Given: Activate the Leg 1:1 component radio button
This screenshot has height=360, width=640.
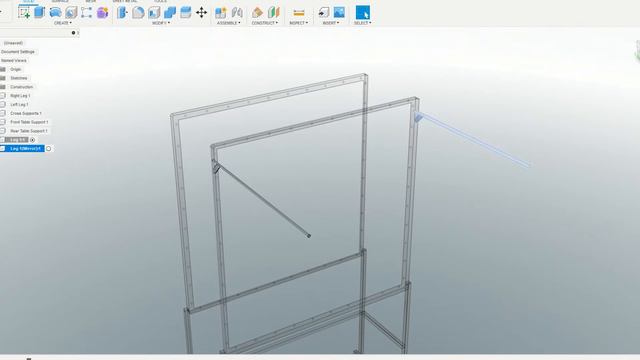Looking at the screenshot, I should tap(33, 140).
